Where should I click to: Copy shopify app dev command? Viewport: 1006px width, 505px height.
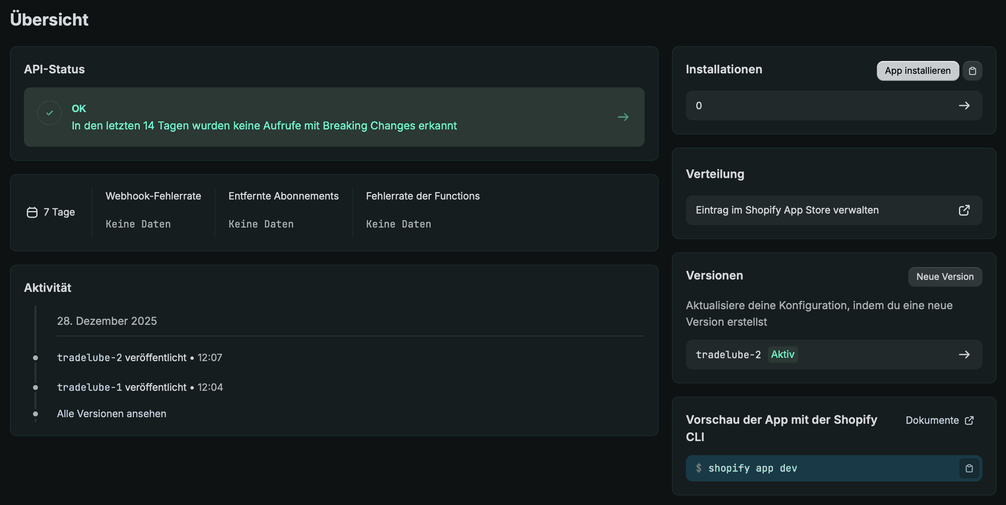tap(969, 468)
